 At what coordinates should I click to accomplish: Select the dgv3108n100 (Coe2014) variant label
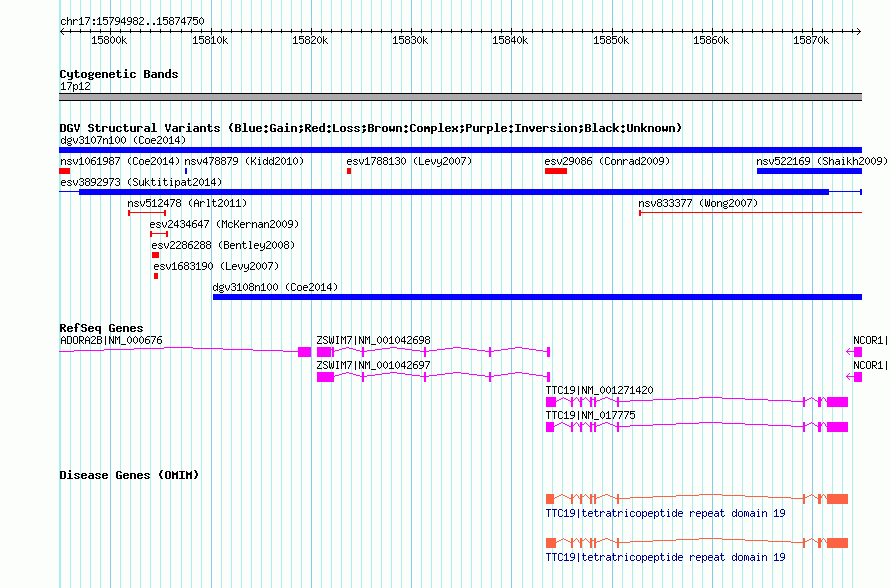pyautogui.click(x=275, y=287)
